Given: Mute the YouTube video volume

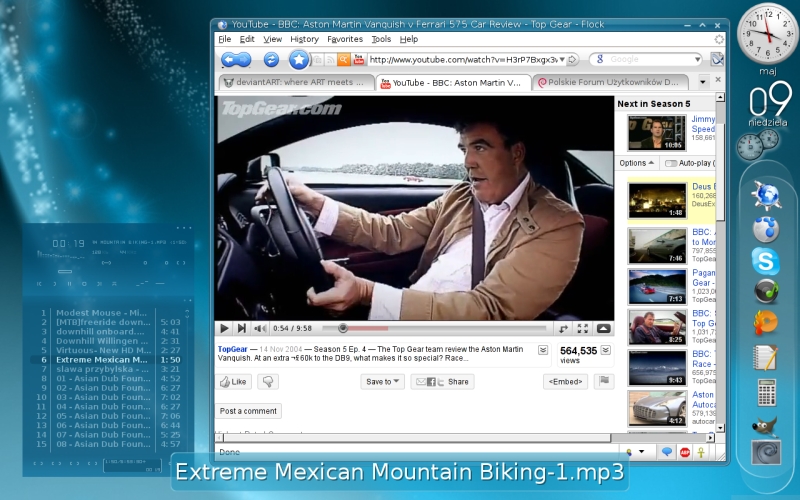Looking at the screenshot, I should tap(260, 328).
